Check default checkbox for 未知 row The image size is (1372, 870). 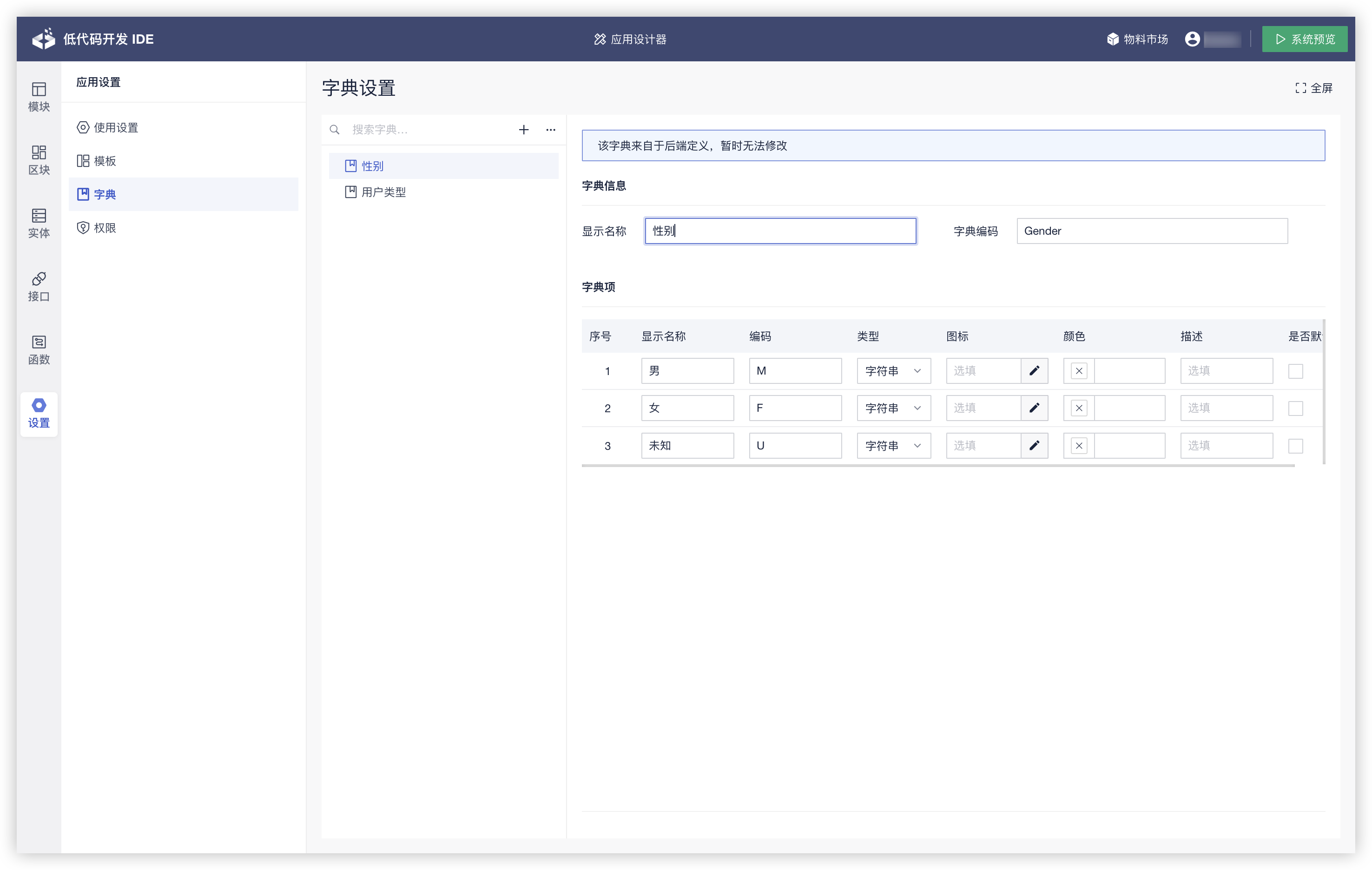pos(1295,446)
